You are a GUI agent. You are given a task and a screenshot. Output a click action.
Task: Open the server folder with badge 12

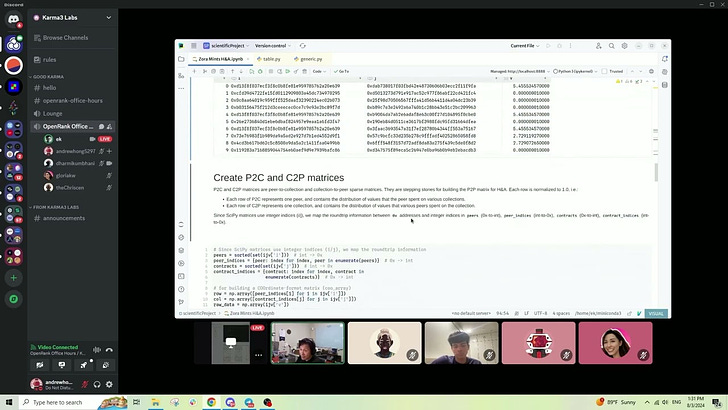(13, 171)
